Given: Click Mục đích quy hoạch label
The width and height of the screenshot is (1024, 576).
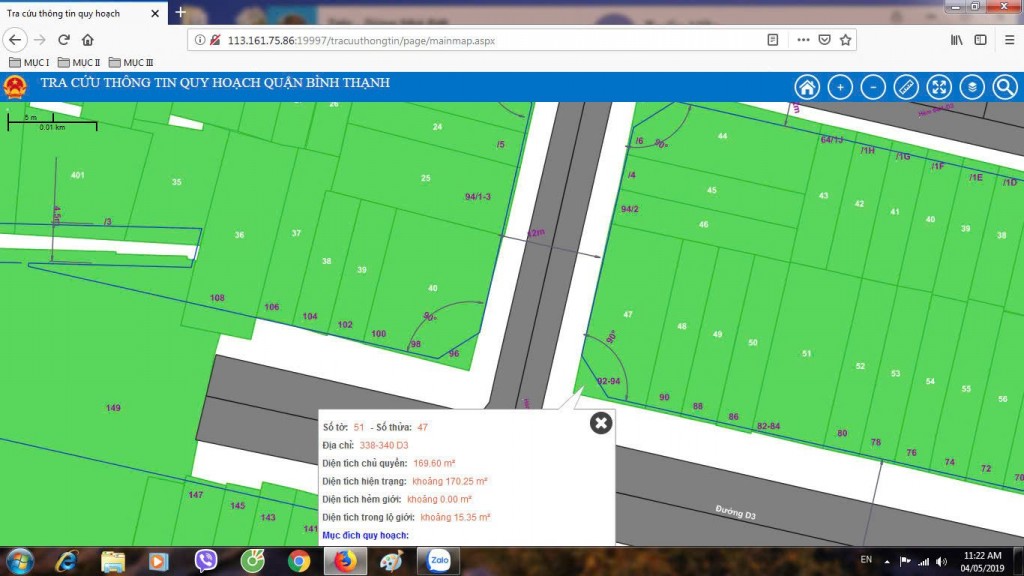Looking at the screenshot, I should point(365,535).
